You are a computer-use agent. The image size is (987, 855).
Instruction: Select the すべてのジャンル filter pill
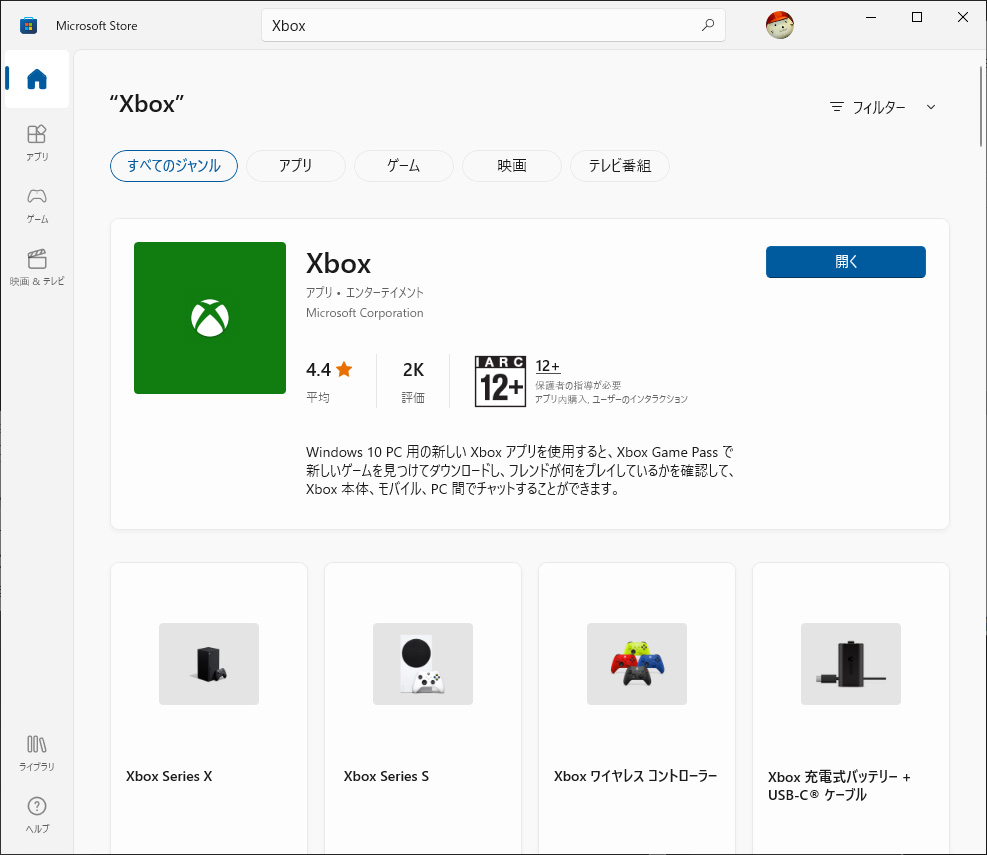coord(173,166)
